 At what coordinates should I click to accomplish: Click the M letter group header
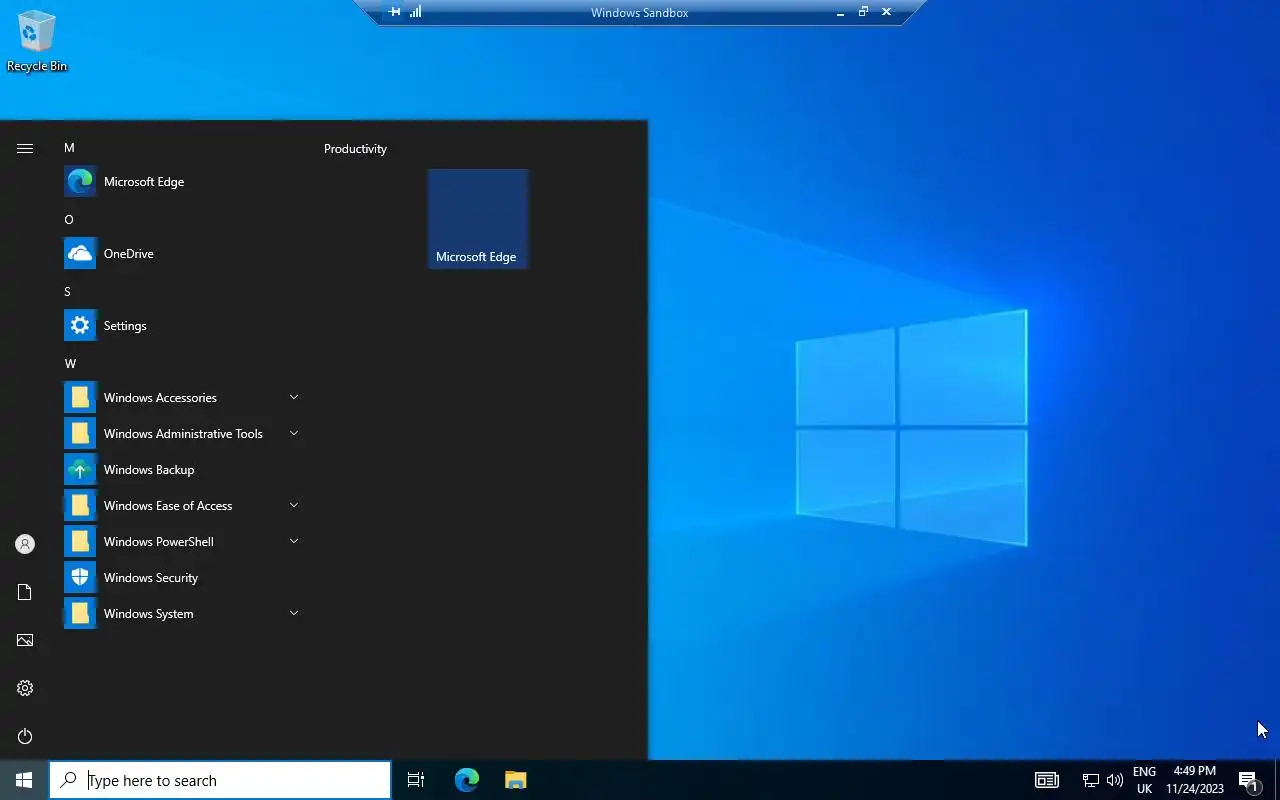69,148
